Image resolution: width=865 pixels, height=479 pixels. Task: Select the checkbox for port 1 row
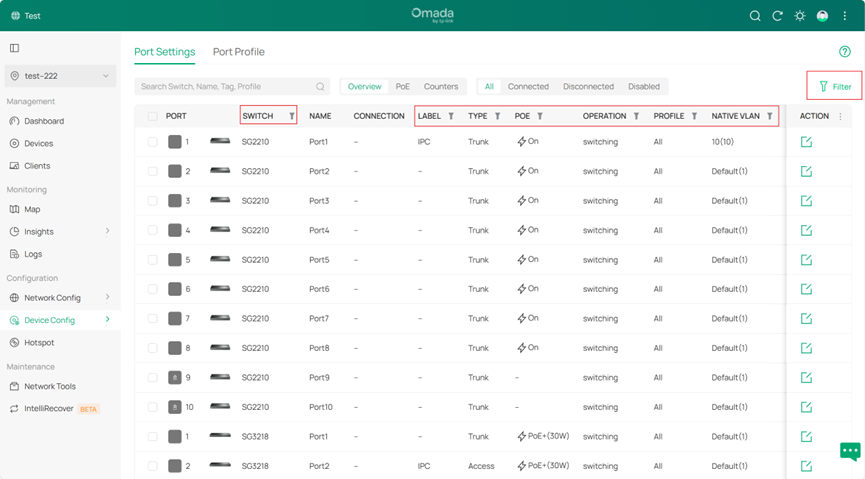(152, 142)
